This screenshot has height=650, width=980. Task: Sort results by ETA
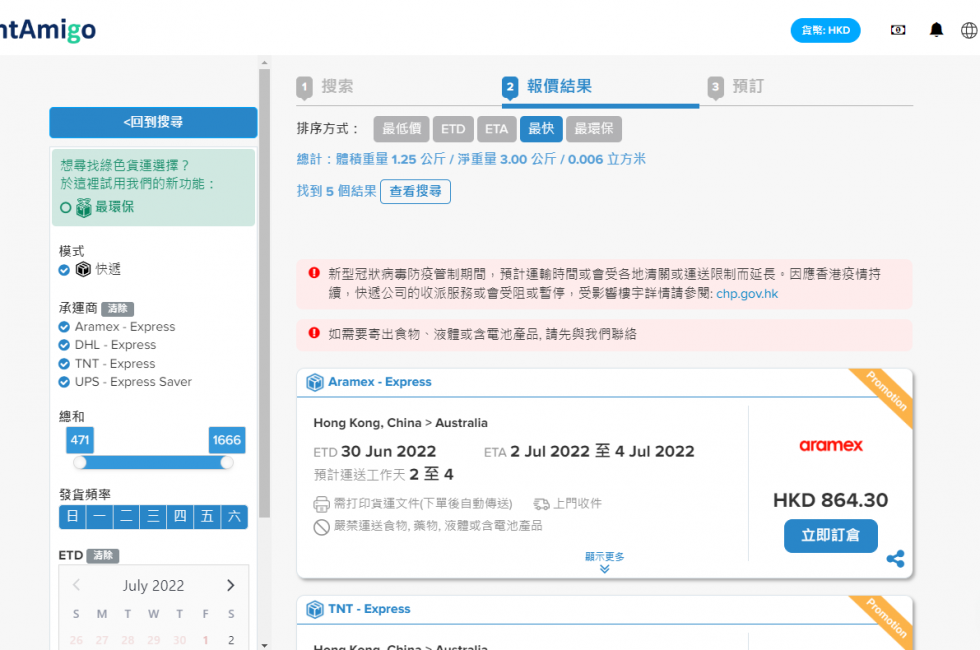coord(497,129)
